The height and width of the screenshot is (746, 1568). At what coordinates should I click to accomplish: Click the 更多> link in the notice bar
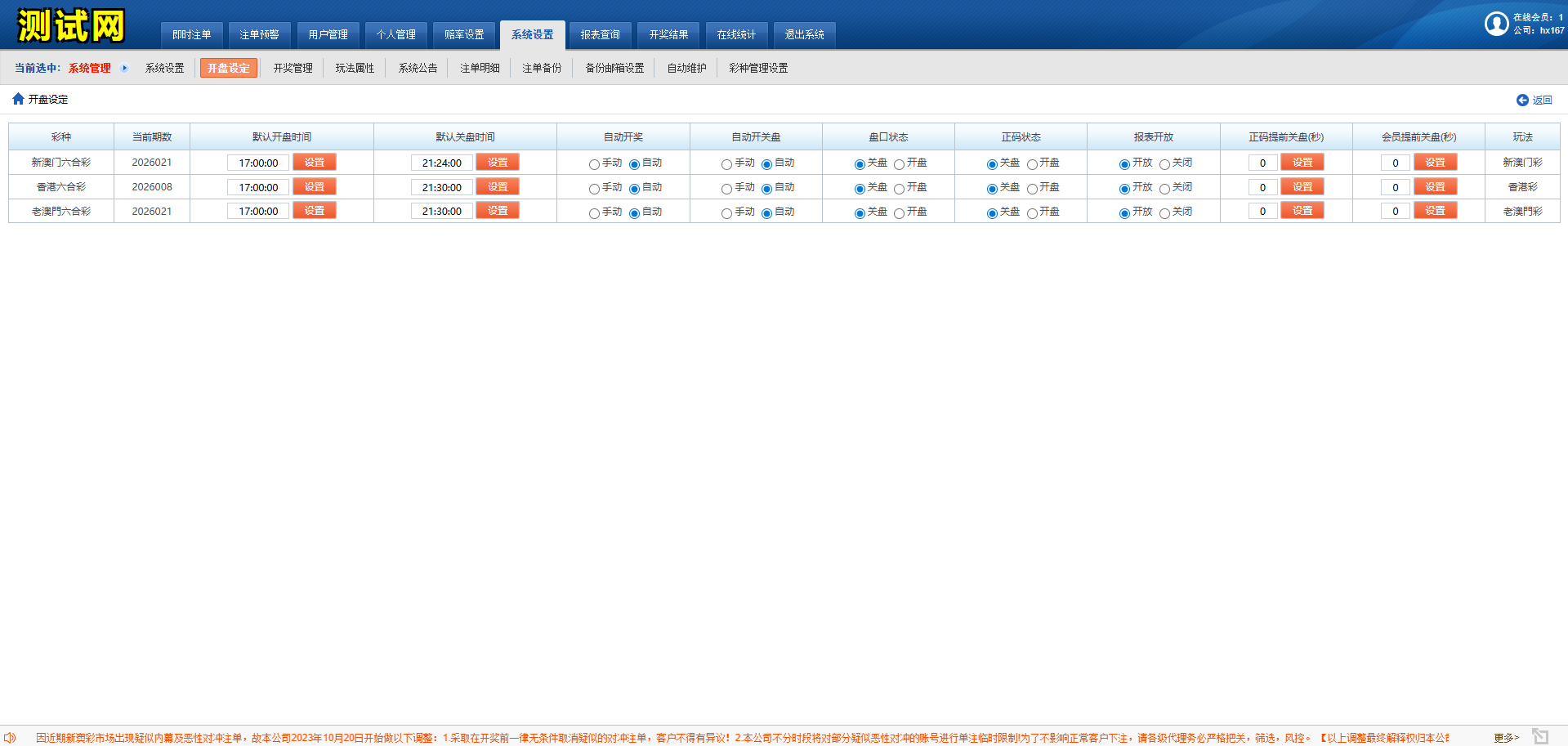pos(1506,738)
